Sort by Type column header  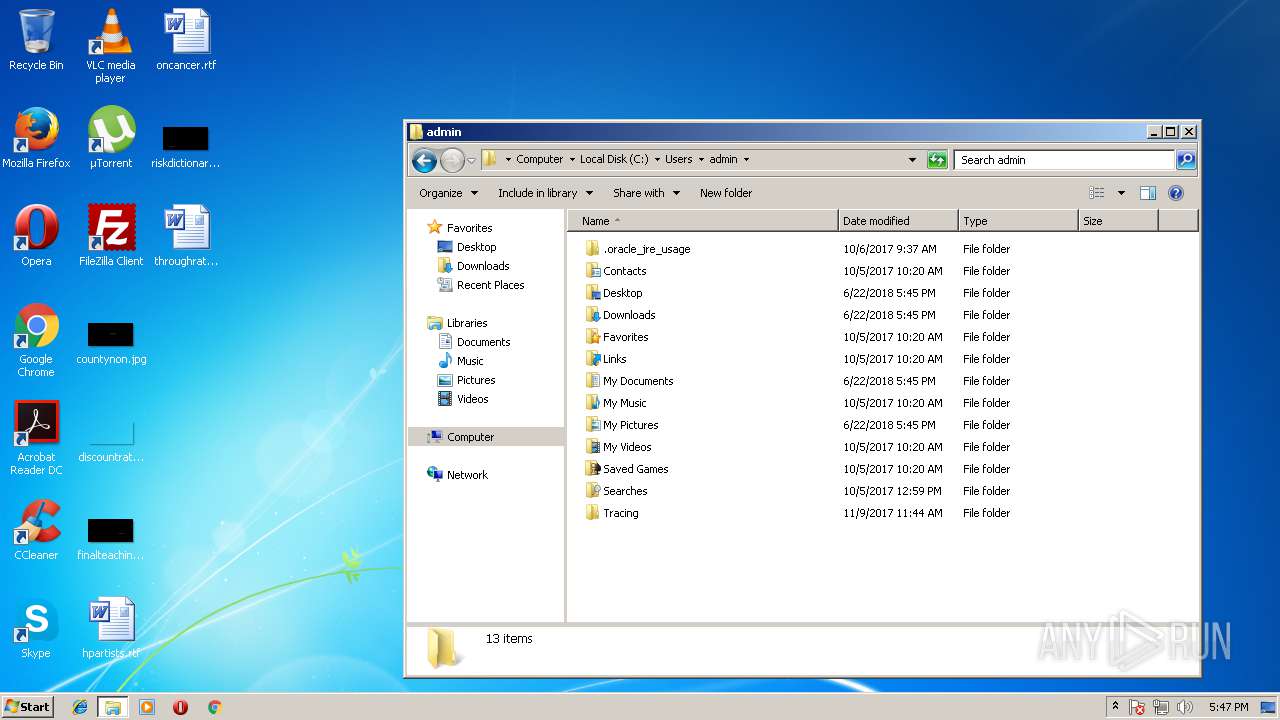pyautogui.click(x=1018, y=221)
